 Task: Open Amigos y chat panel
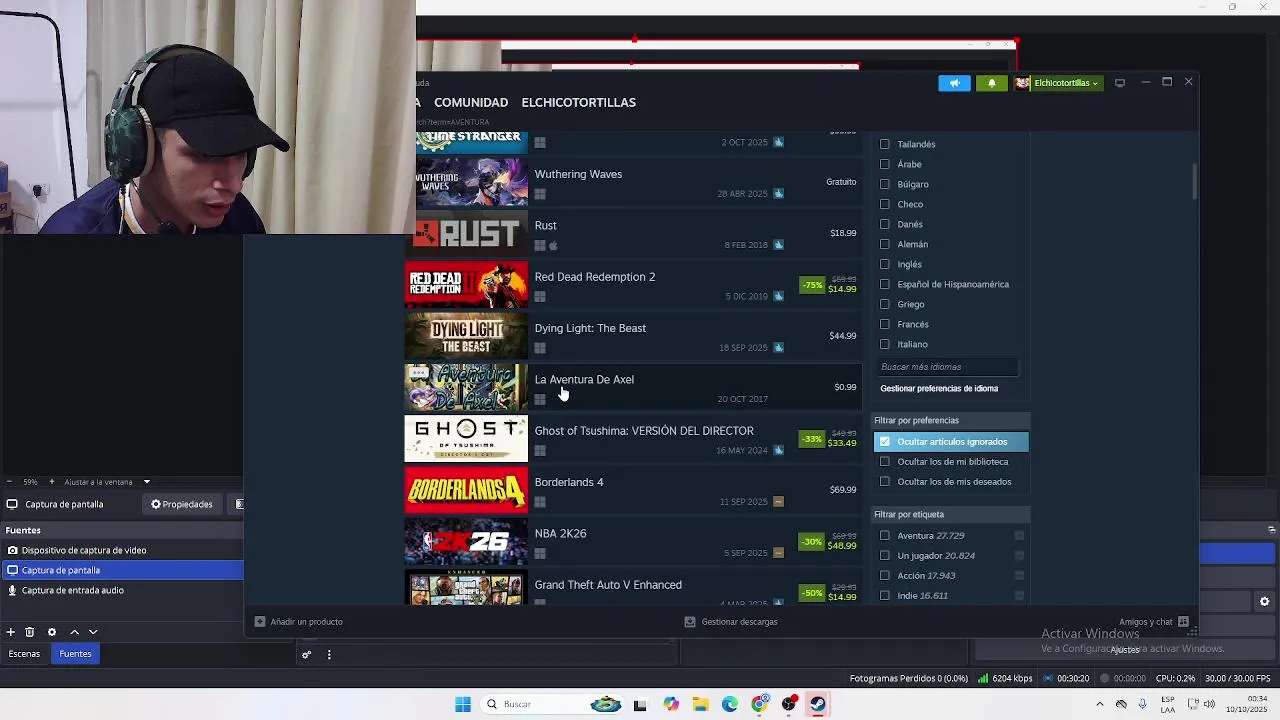pos(1153,622)
